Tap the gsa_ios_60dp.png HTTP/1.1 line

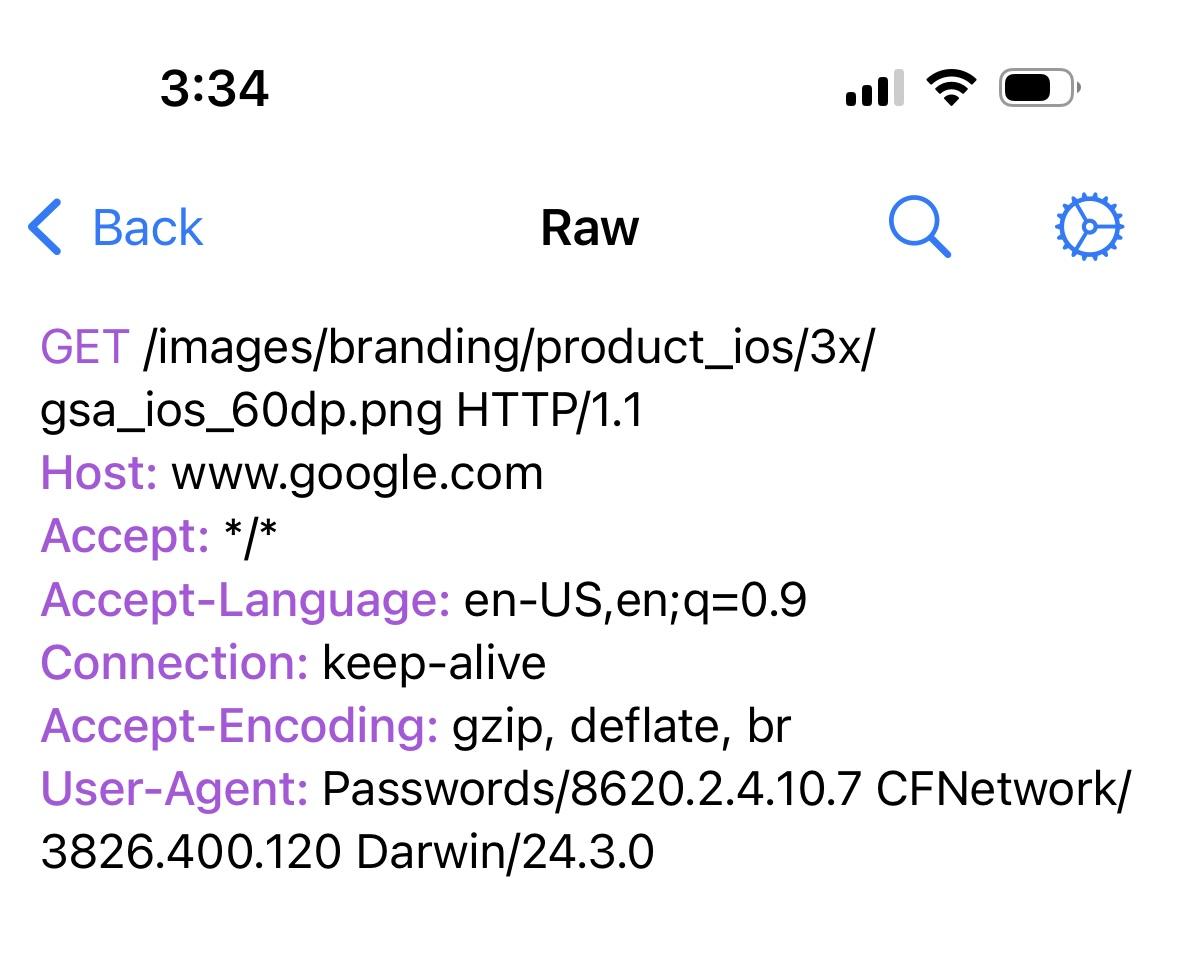tap(342, 413)
